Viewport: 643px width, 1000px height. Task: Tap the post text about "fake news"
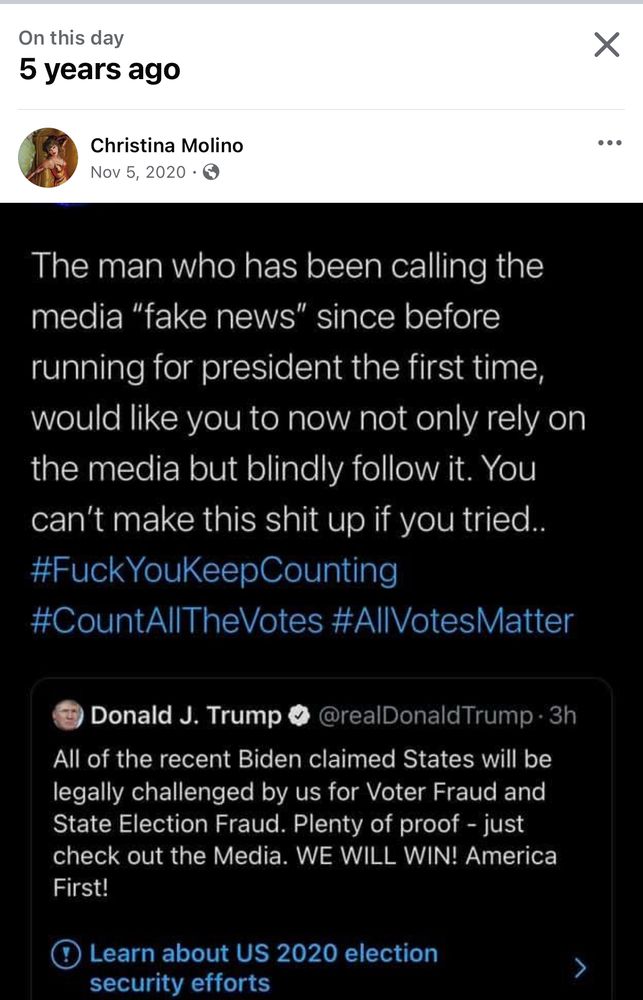(x=307, y=393)
